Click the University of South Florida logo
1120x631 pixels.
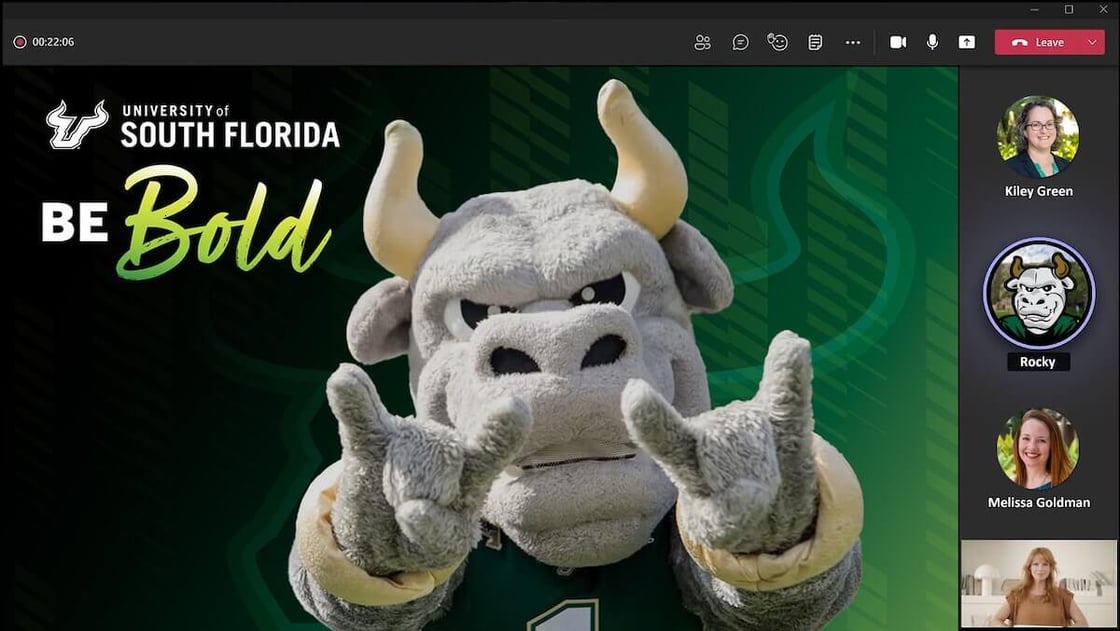point(192,125)
